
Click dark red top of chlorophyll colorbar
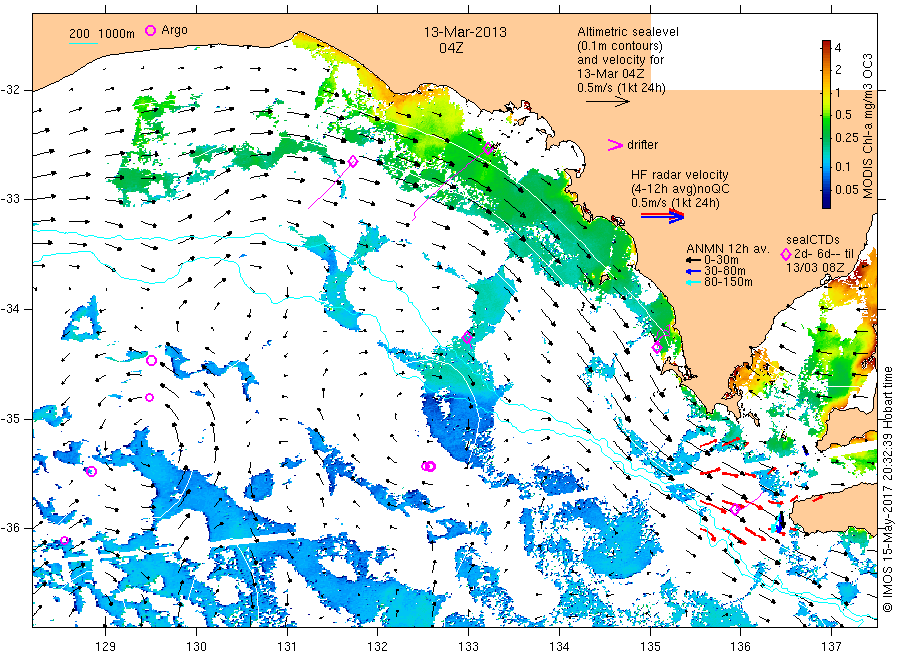[826, 46]
